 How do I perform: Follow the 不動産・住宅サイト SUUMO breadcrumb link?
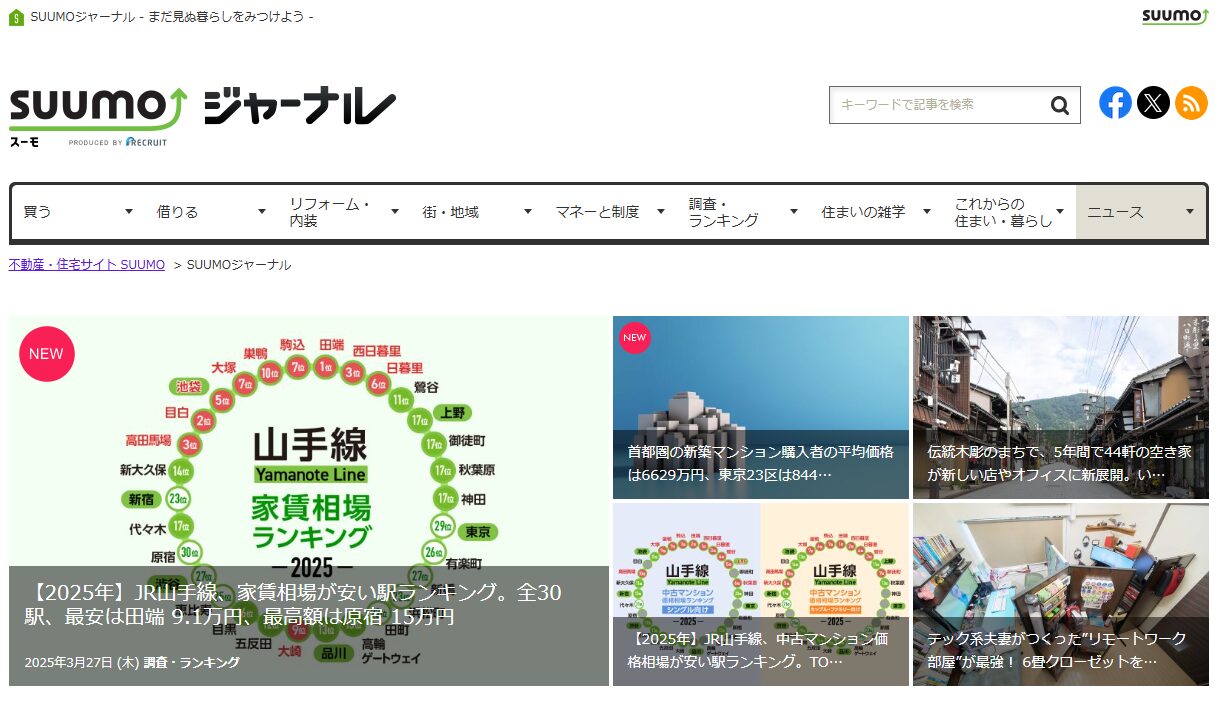coord(87,265)
